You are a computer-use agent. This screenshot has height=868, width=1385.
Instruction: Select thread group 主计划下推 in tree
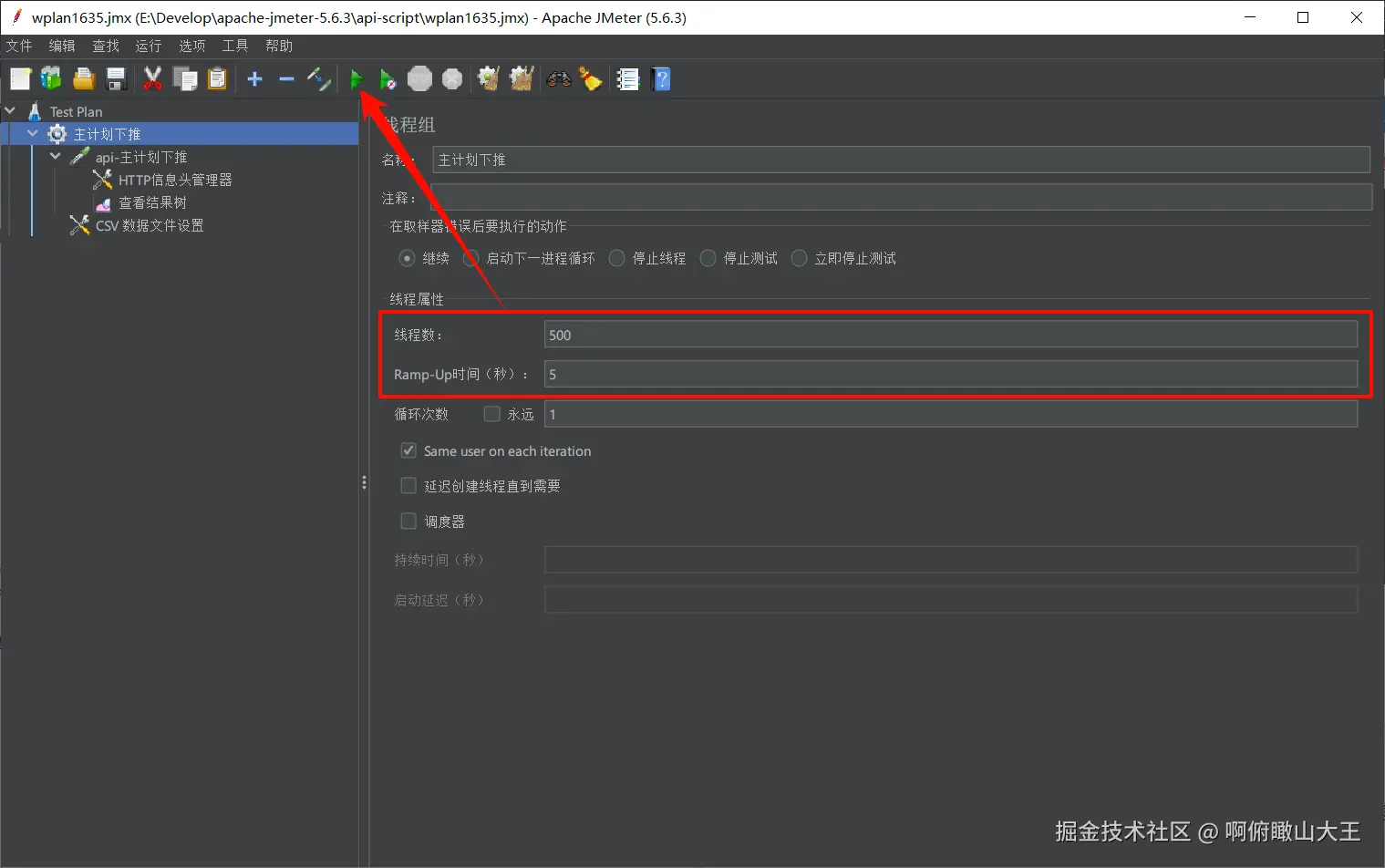(107, 134)
